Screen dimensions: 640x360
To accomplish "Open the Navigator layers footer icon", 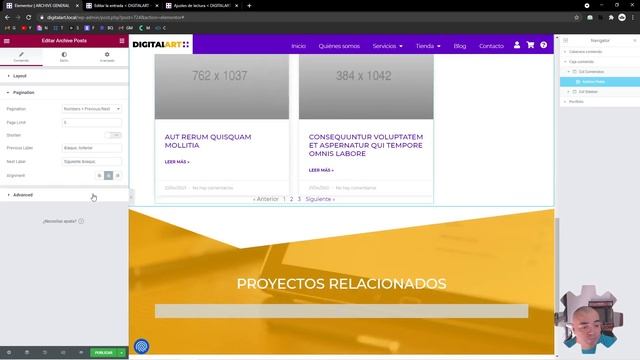I will [x=27, y=352].
